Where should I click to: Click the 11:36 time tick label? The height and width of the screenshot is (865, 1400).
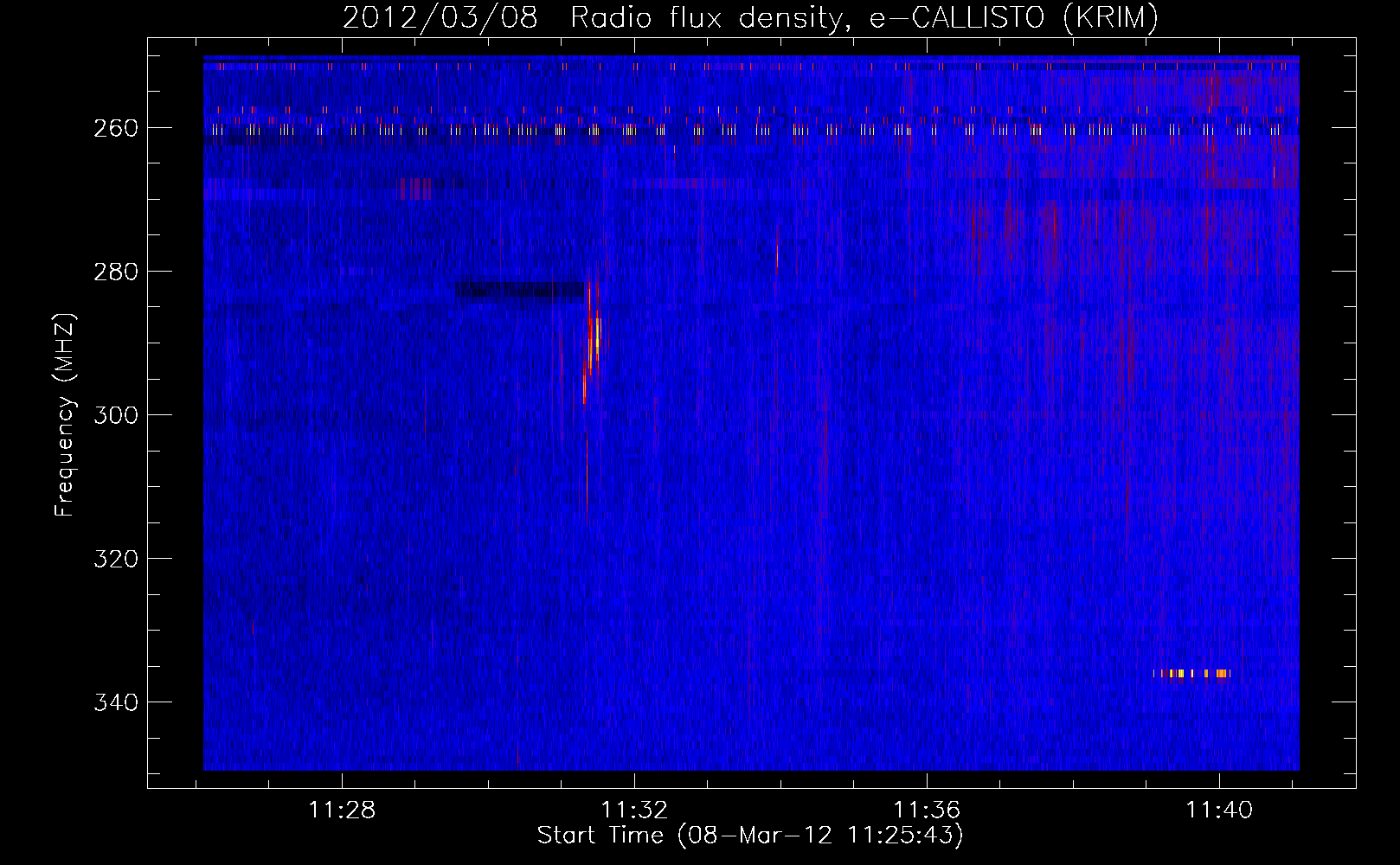[927, 811]
